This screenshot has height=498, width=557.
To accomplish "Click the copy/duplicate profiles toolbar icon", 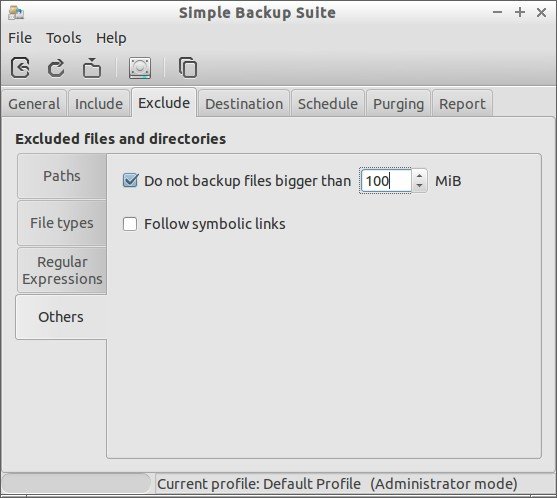I will [188, 67].
